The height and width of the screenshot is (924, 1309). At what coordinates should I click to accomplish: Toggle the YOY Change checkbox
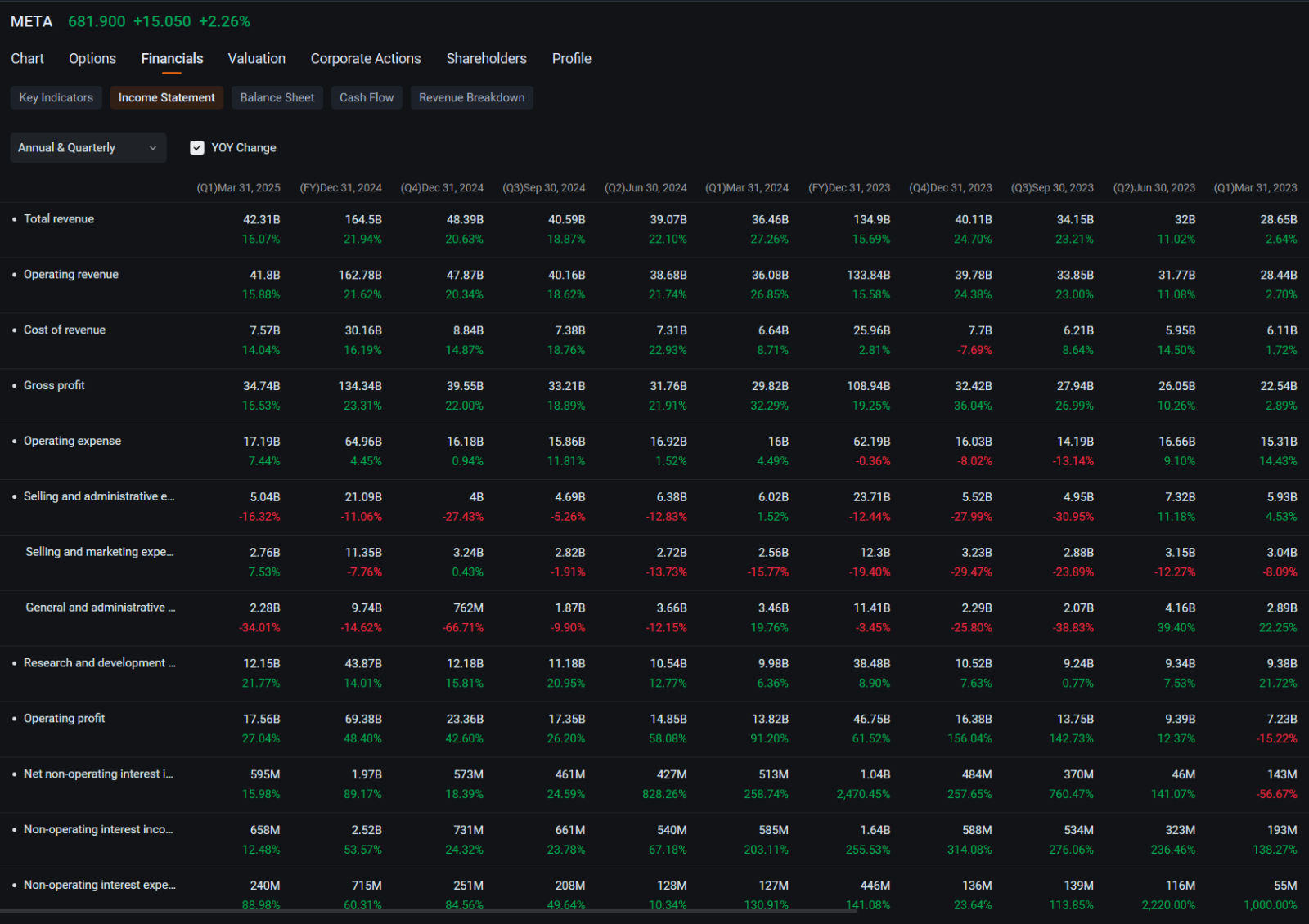(x=197, y=148)
